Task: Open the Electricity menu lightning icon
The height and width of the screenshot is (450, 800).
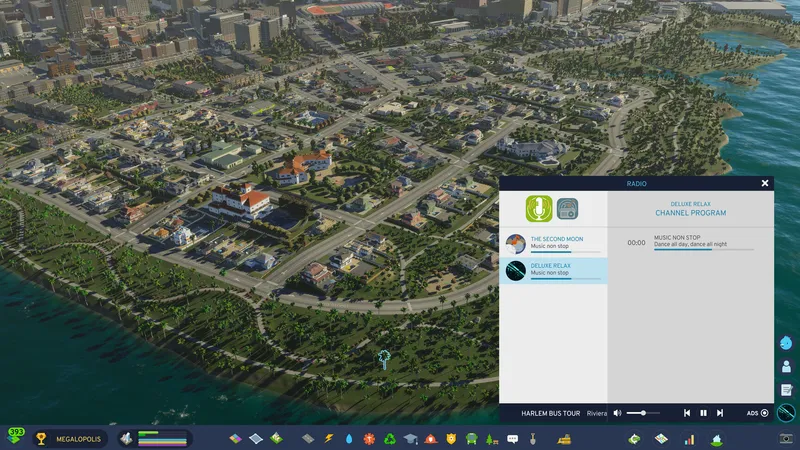Action: pyautogui.click(x=329, y=438)
